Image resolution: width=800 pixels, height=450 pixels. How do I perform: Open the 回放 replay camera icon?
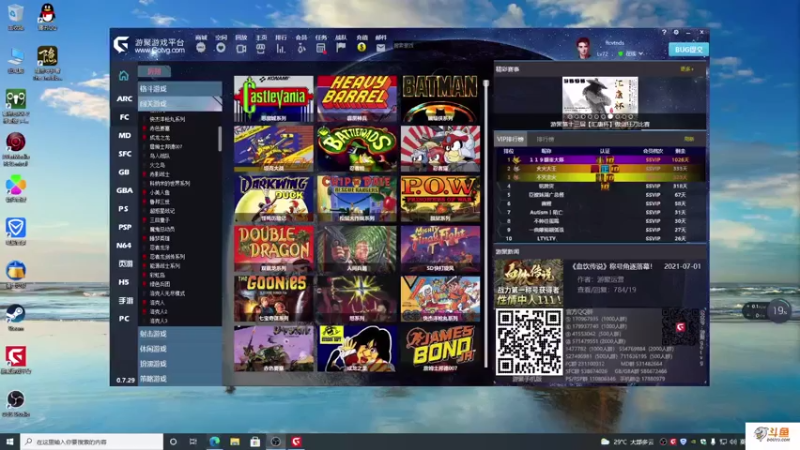pyautogui.click(x=241, y=48)
